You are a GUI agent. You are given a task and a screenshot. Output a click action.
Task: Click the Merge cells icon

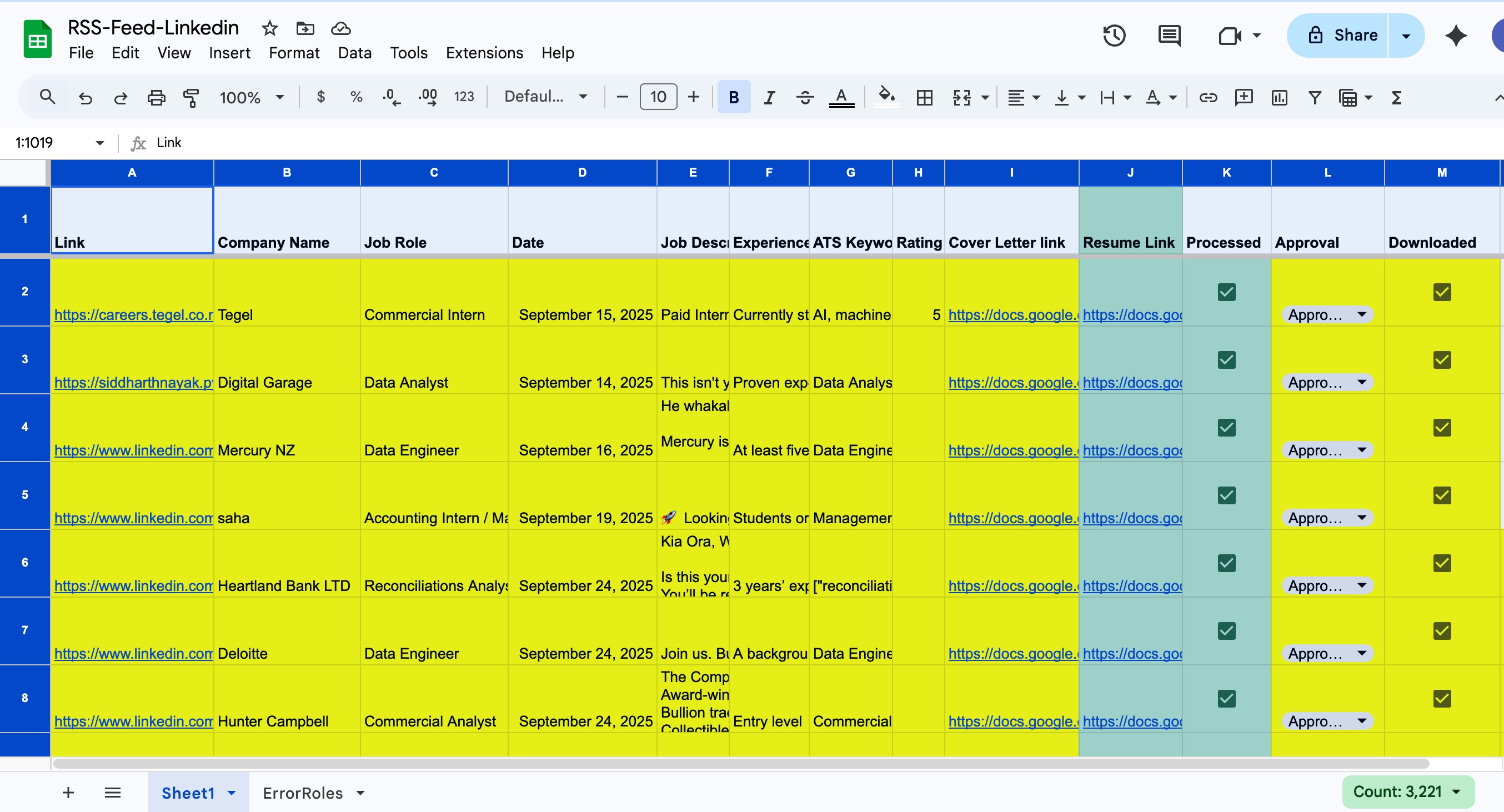961,98
